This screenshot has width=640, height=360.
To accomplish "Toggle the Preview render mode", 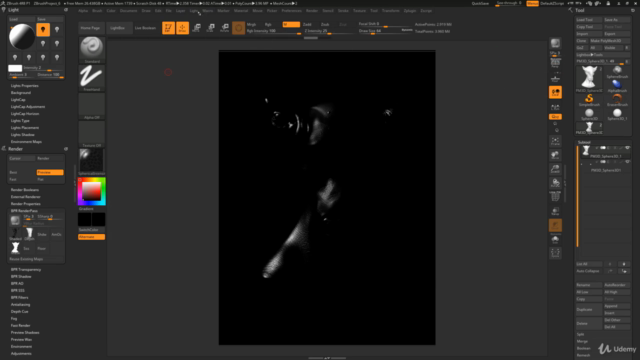I will pos(50,172).
